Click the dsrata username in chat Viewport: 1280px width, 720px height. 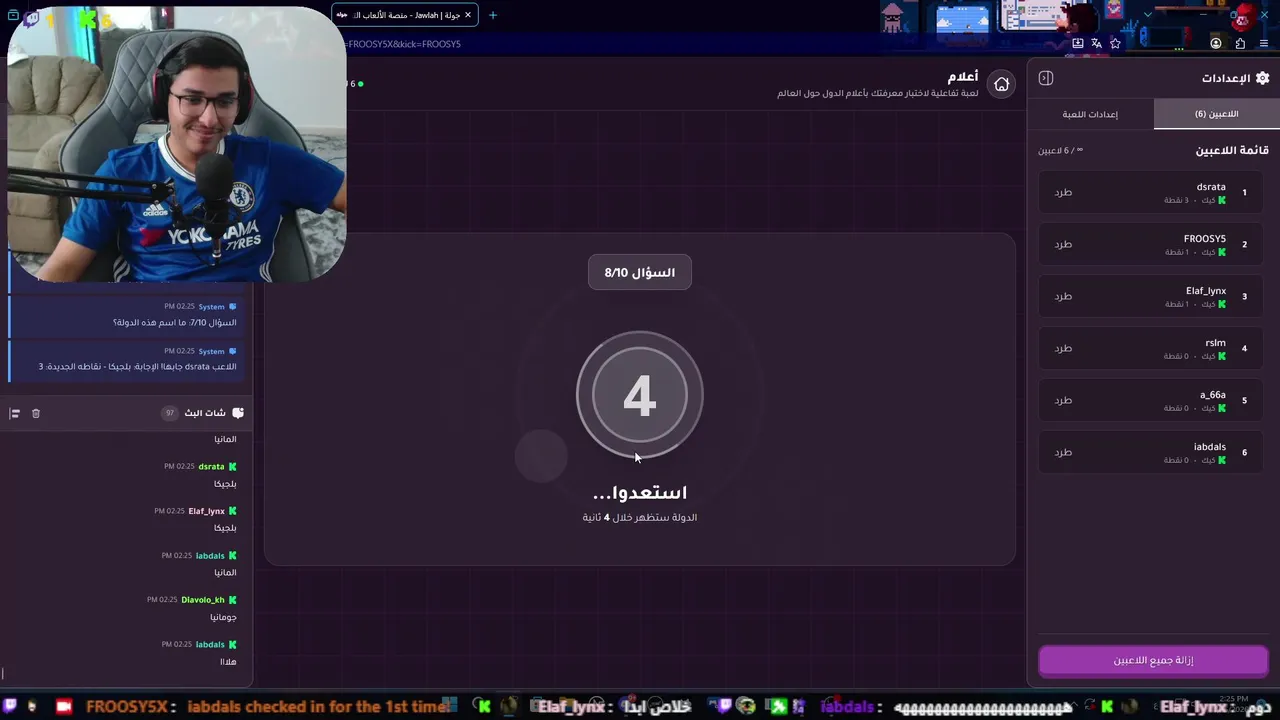pos(211,467)
